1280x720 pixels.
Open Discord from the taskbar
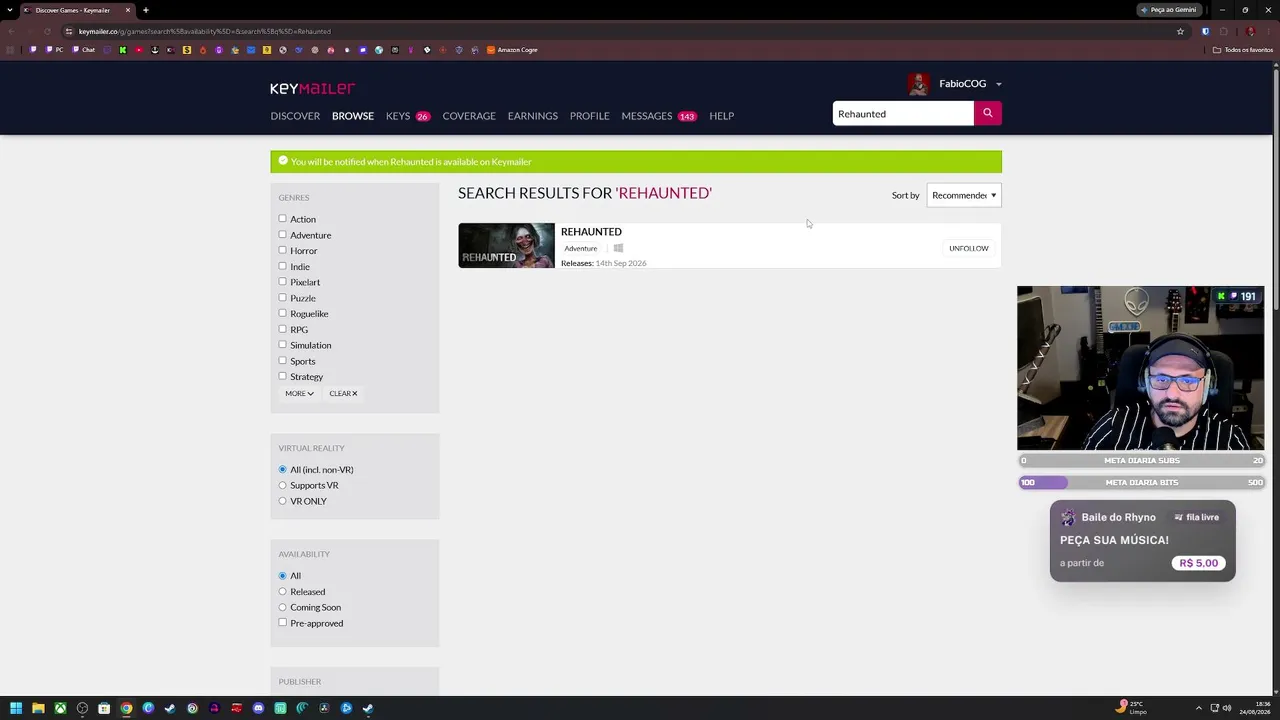258,708
